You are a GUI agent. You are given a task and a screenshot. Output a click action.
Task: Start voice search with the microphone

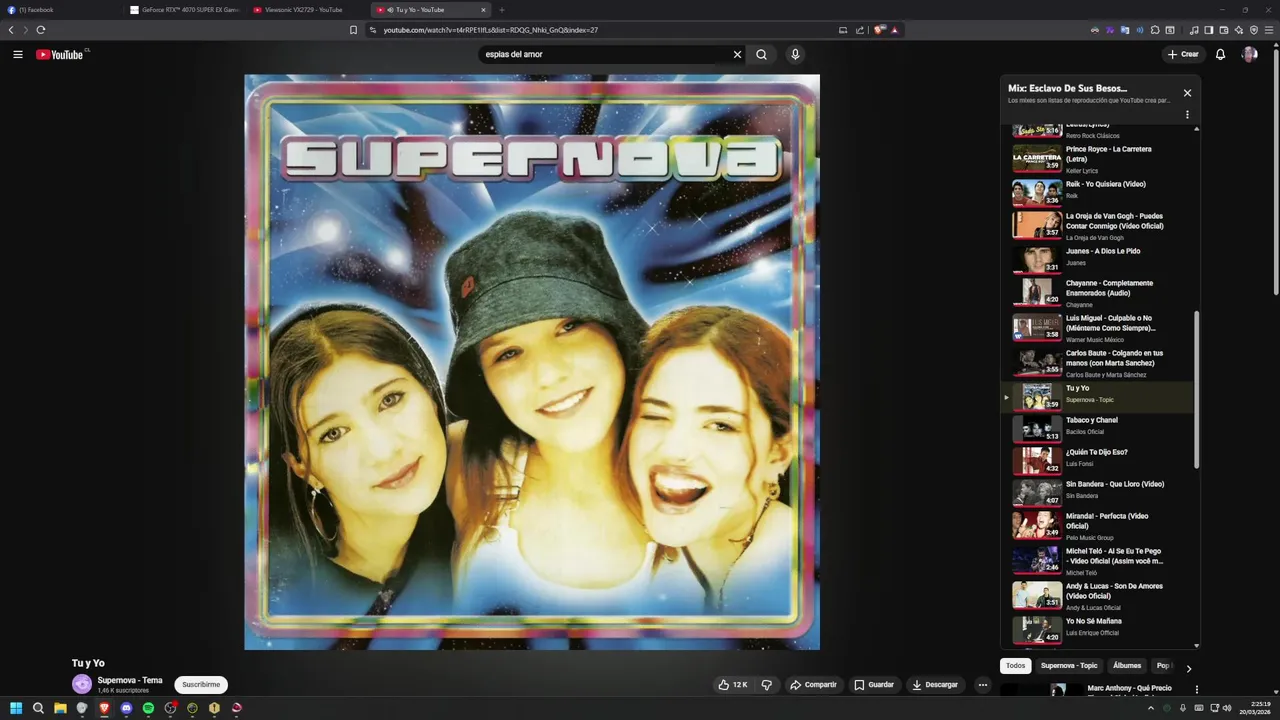tap(795, 54)
